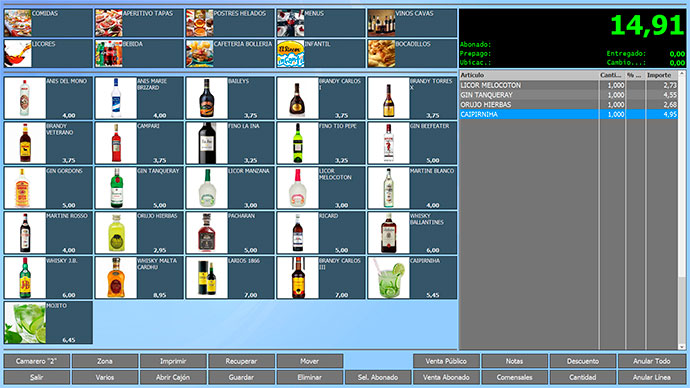This screenshot has width=690, height=388.
Task: Apply a discount with Descuento button
Action: [583, 361]
